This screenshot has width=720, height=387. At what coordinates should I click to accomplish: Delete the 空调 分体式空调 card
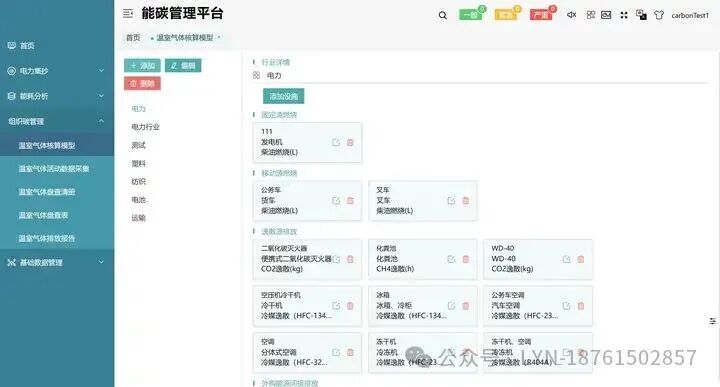click(350, 353)
